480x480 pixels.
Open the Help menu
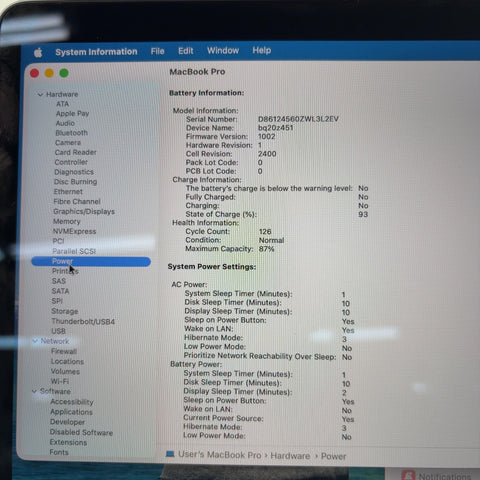pyautogui.click(x=262, y=50)
